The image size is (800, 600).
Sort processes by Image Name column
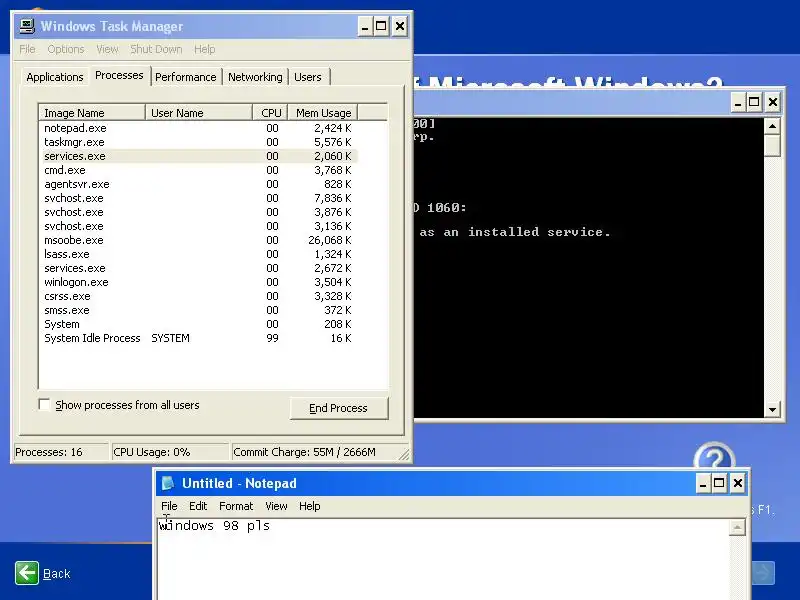pos(92,113)
